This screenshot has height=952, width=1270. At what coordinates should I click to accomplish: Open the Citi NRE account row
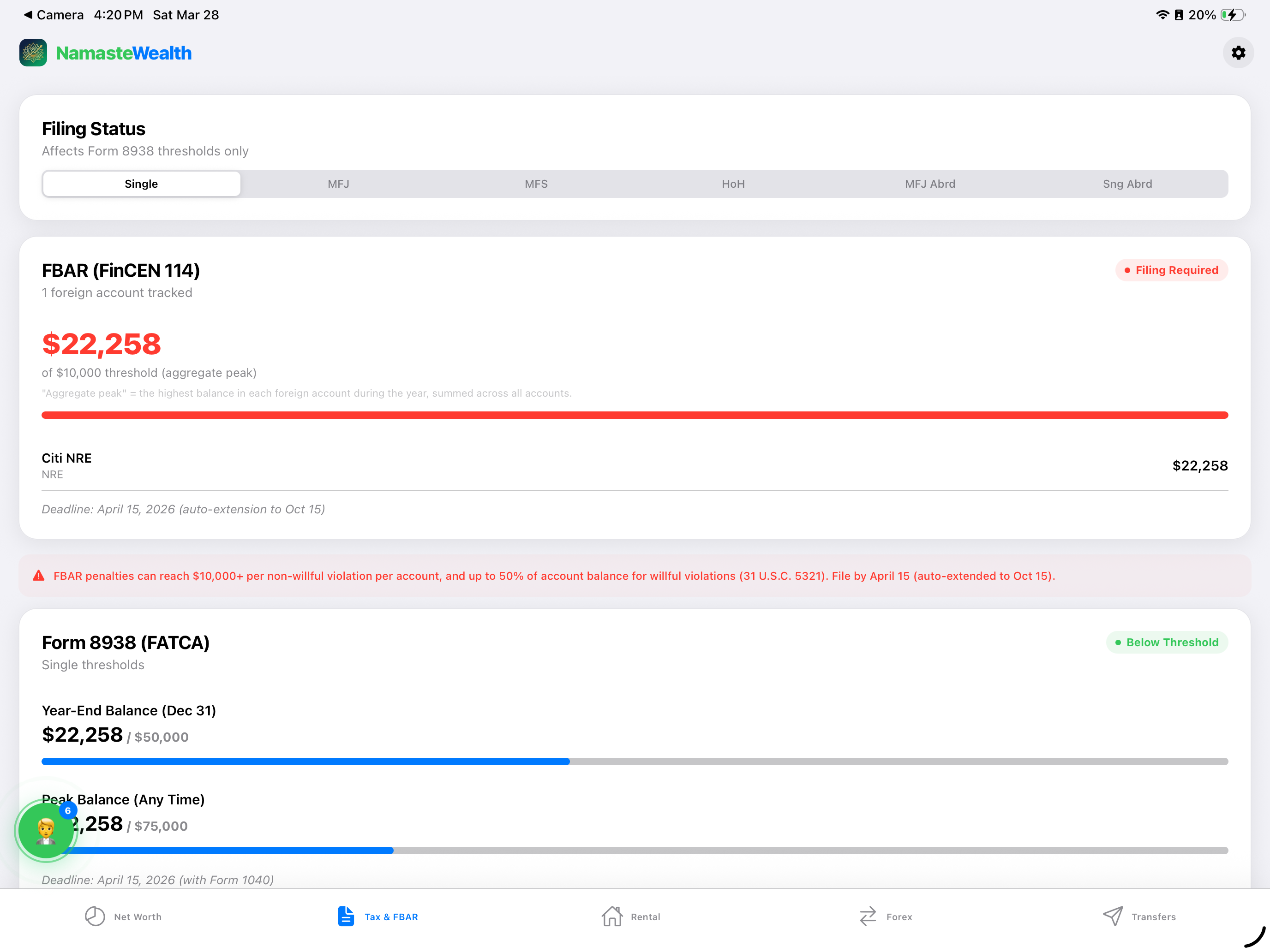[x=635, y=465]
